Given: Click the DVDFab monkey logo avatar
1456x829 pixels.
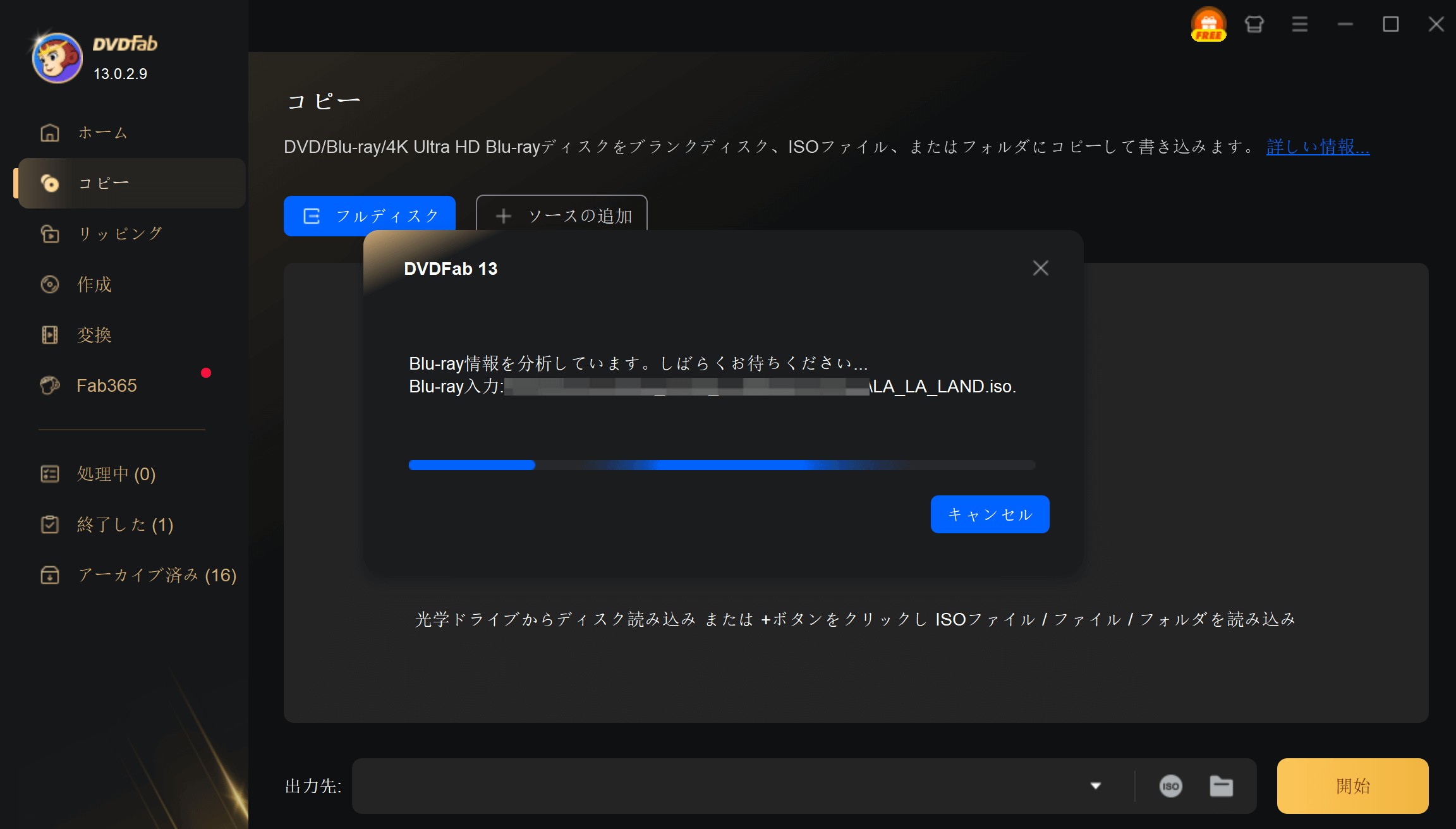Looking at the screenshot, I should coord(57,58).
